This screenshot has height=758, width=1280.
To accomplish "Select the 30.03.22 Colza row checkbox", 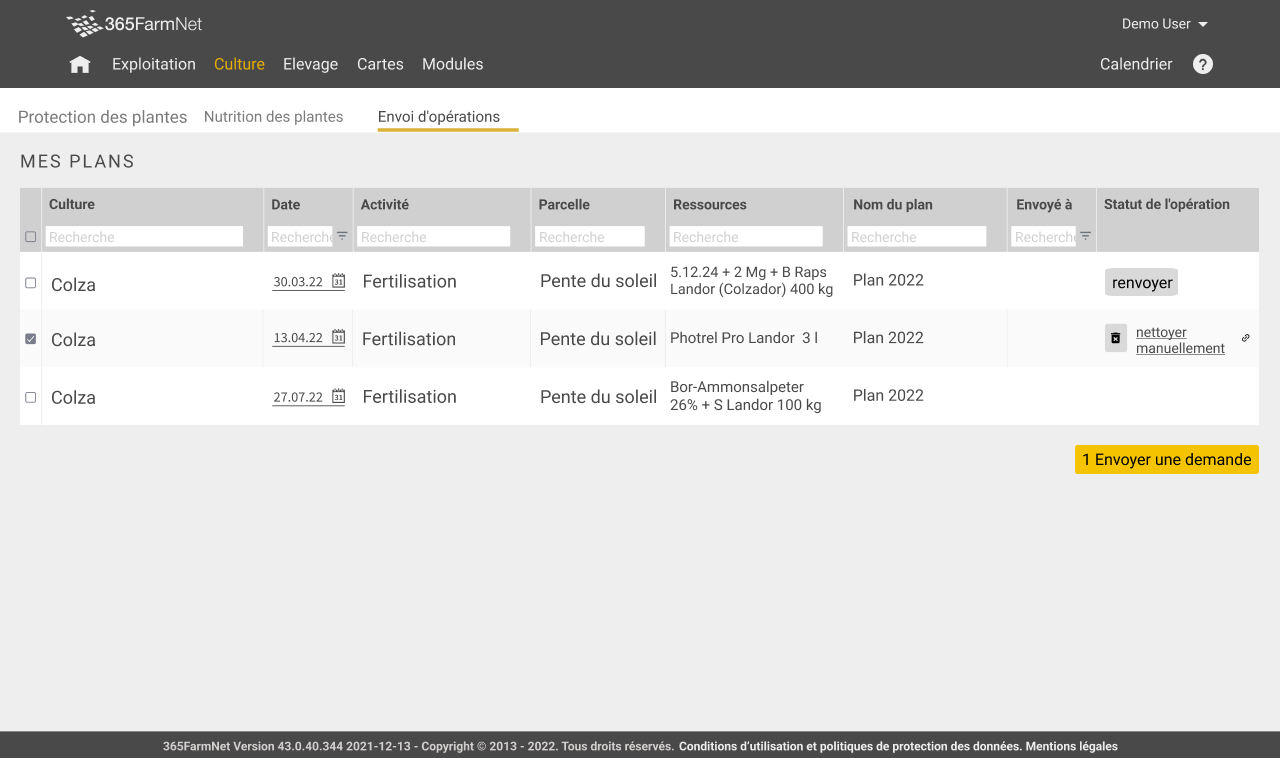I will pyautogui.click(x=30, y=283).
